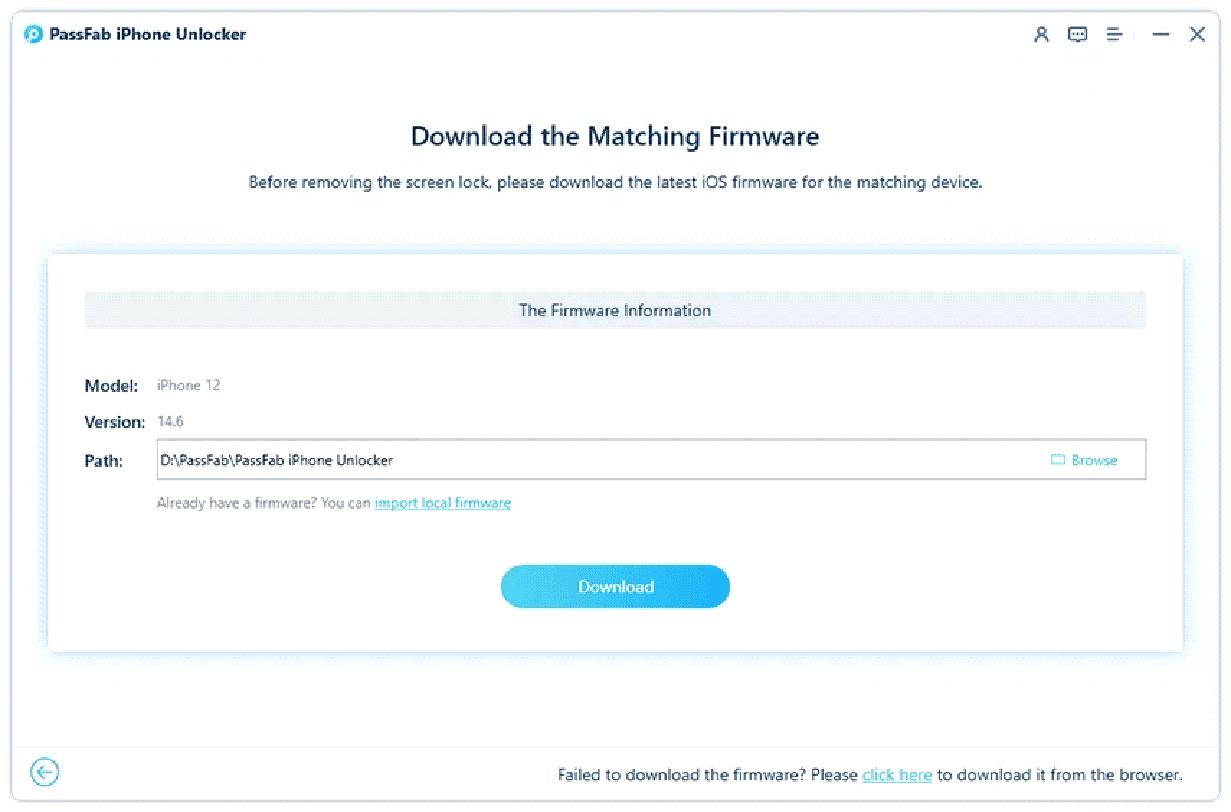1231x812 pixels.
Task: Open the user account icon
Action: tap(1041, 34)
